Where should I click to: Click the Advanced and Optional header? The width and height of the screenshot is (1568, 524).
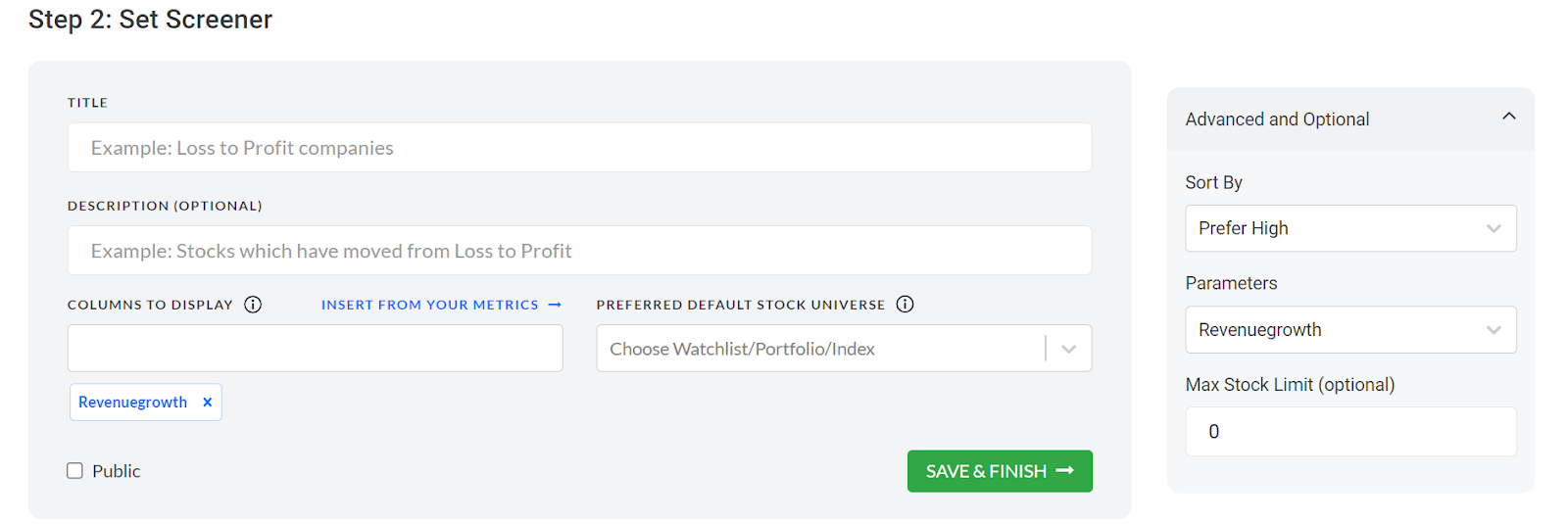pos(1350,119)
